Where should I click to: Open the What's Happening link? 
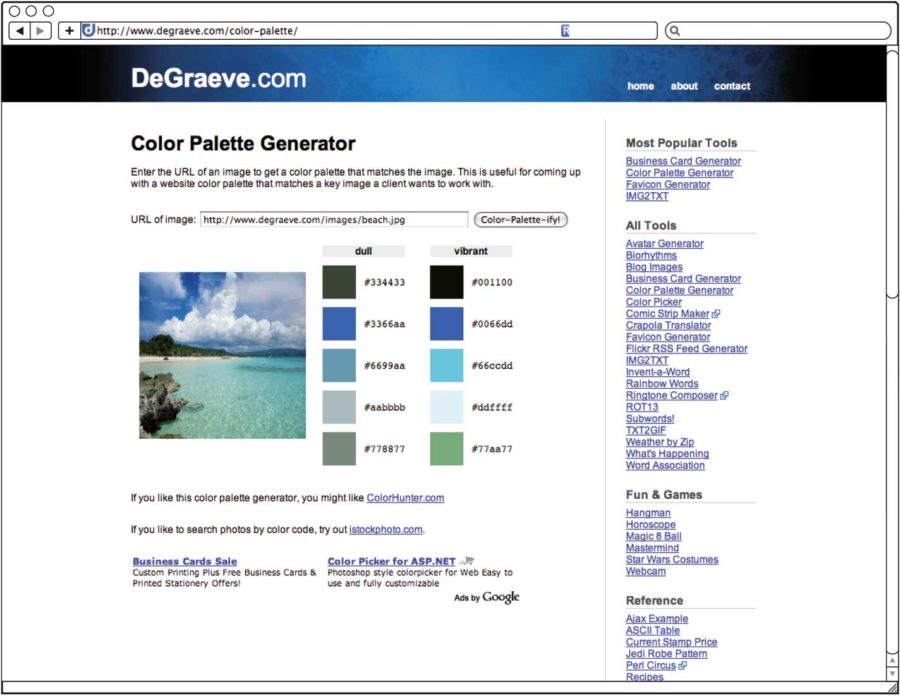pos(667,454)
